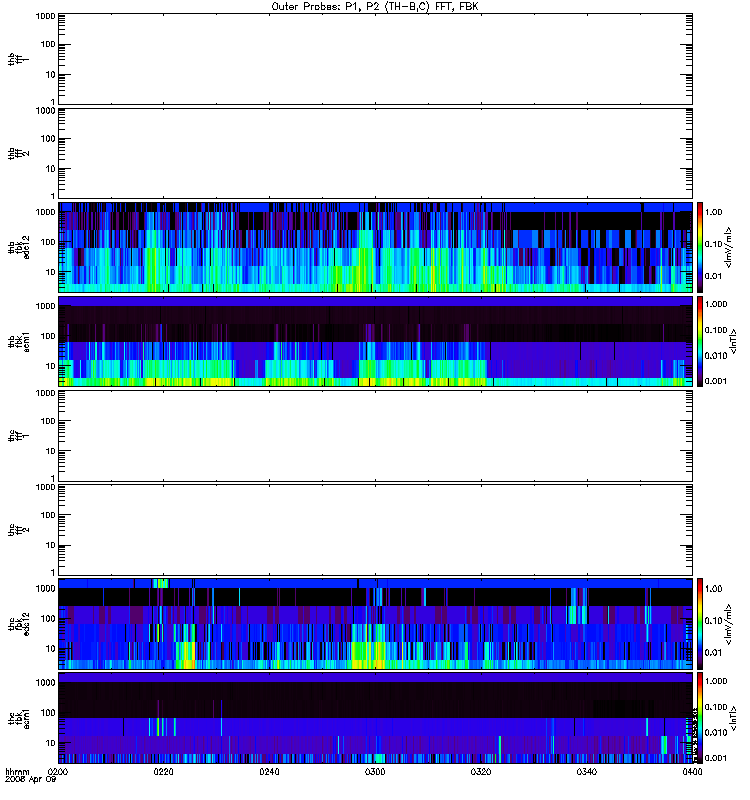Image resolution: width=750 pixels, height=800 pixels.
Task: Select the thc fbk scm1 spectrogram panel
Action: coord(375,718)
